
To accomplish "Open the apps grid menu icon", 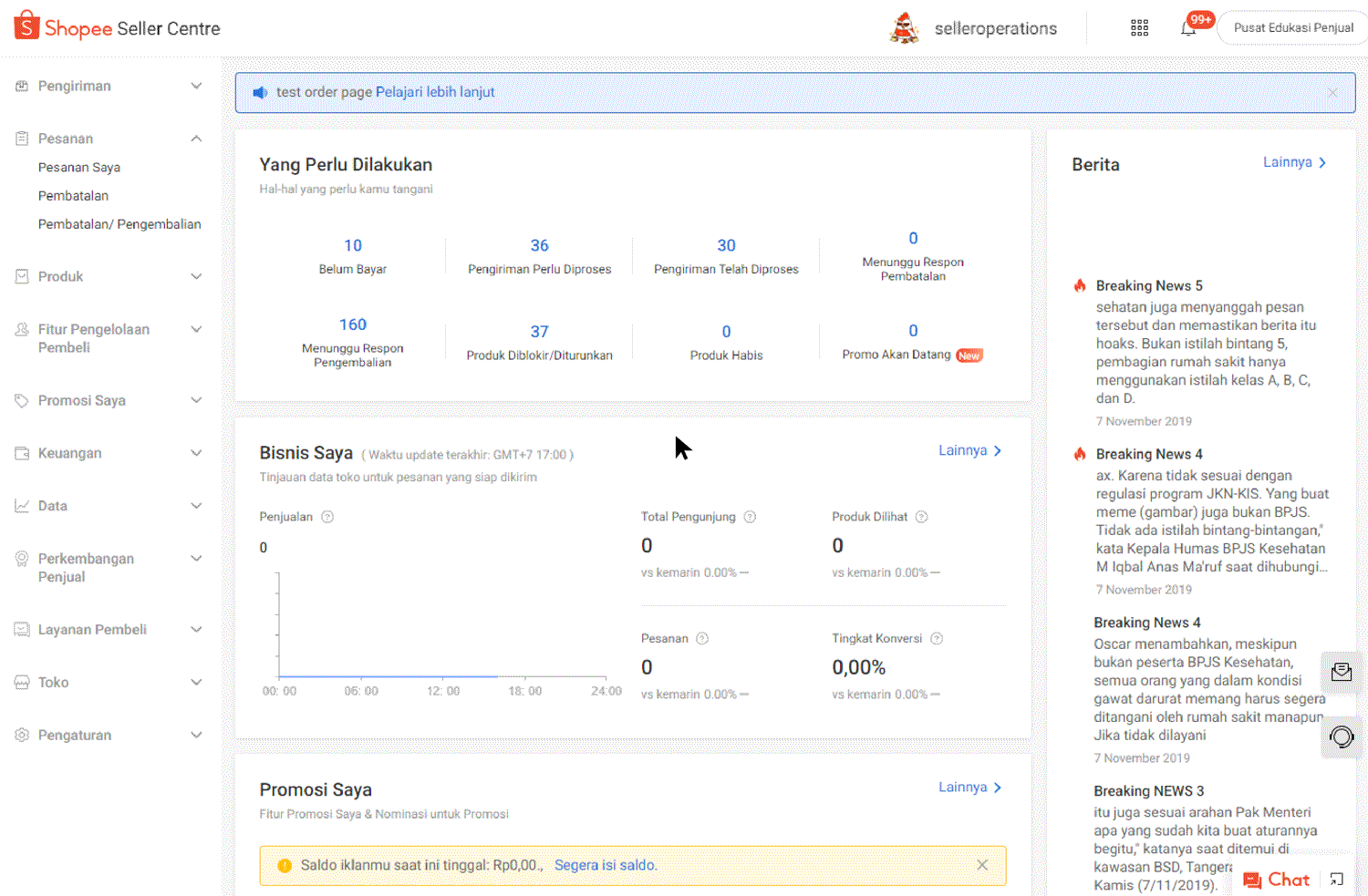I will (x=1139, y=28).
